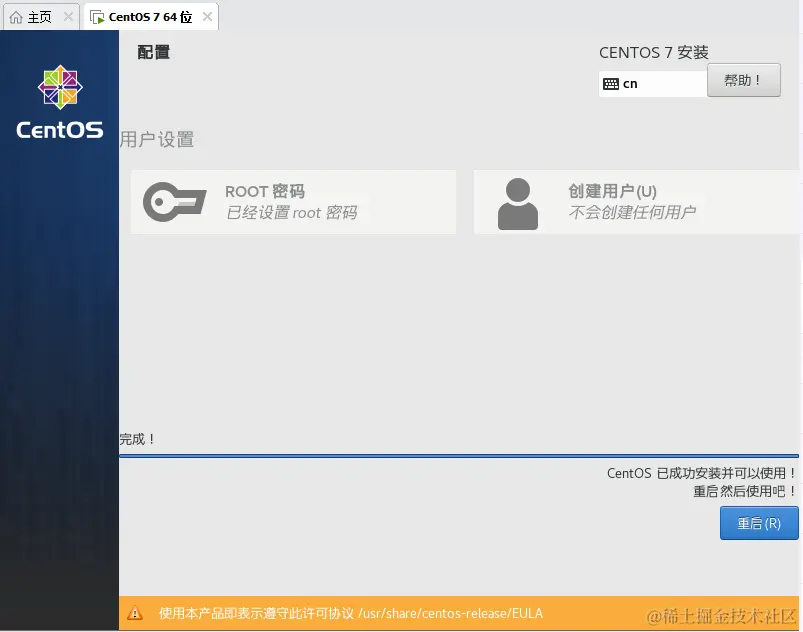Screen dimensions: 803x632
Task: Select the CentOS 7 64 位 tab
Action: (151, 17)
